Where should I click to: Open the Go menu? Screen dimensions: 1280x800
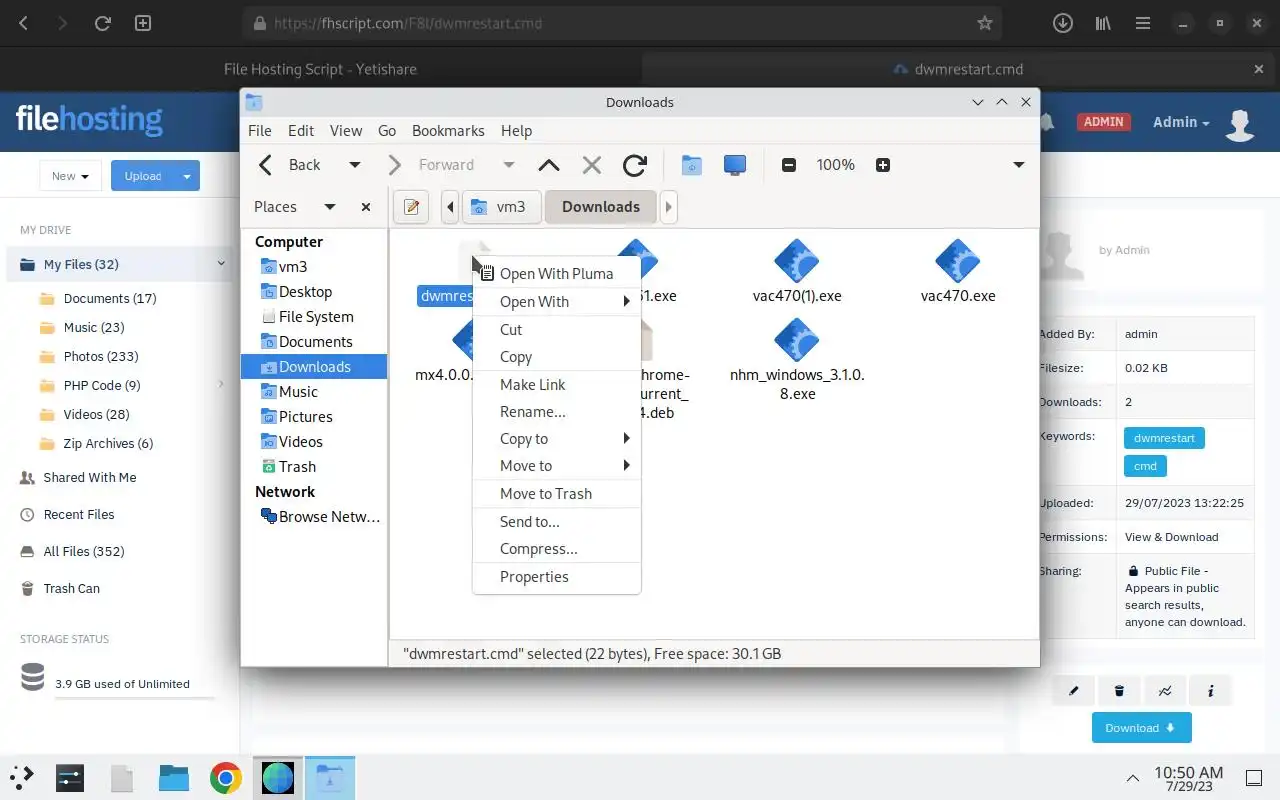click(387, 131)
